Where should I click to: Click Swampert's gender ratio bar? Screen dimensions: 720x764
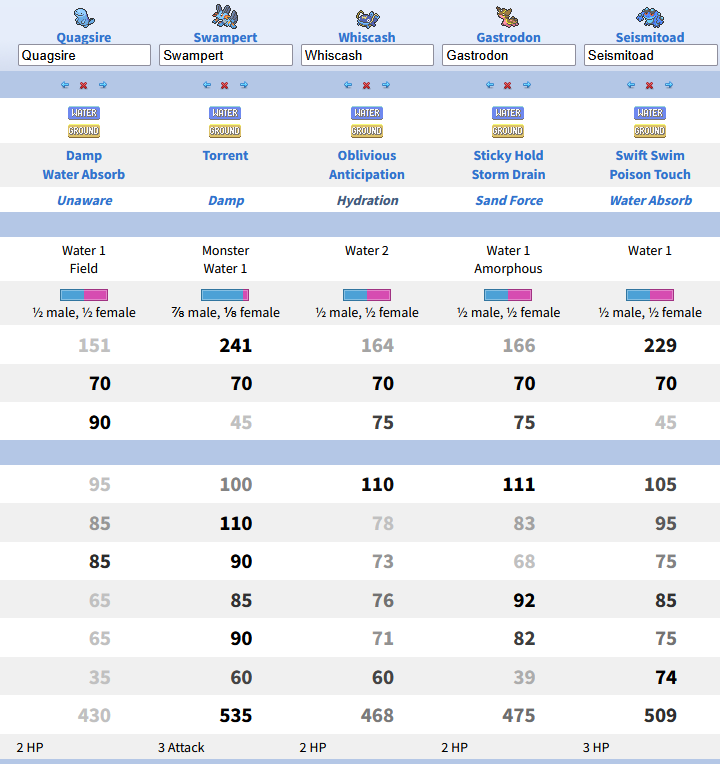[x=225, y=295]
